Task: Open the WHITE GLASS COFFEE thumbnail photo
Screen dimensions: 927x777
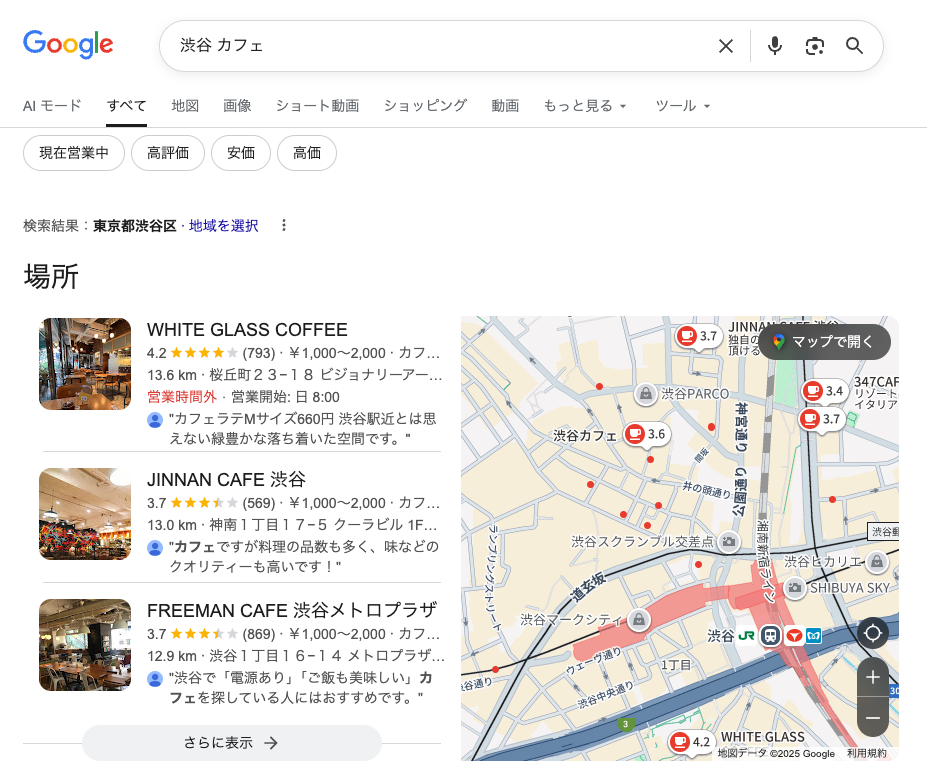Action: click(x=85, y=364)
